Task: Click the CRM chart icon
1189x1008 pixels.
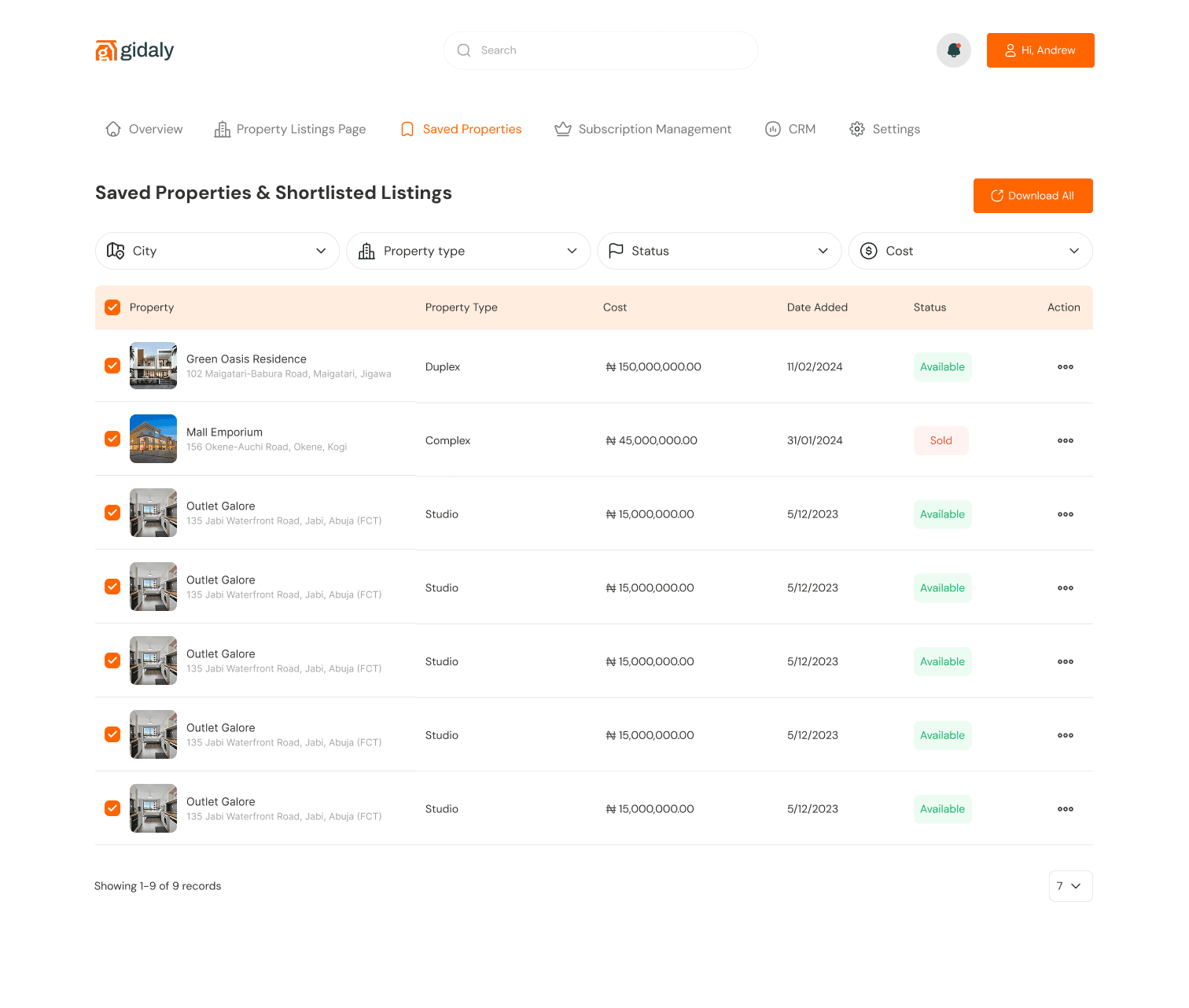Action: point(773,129)
